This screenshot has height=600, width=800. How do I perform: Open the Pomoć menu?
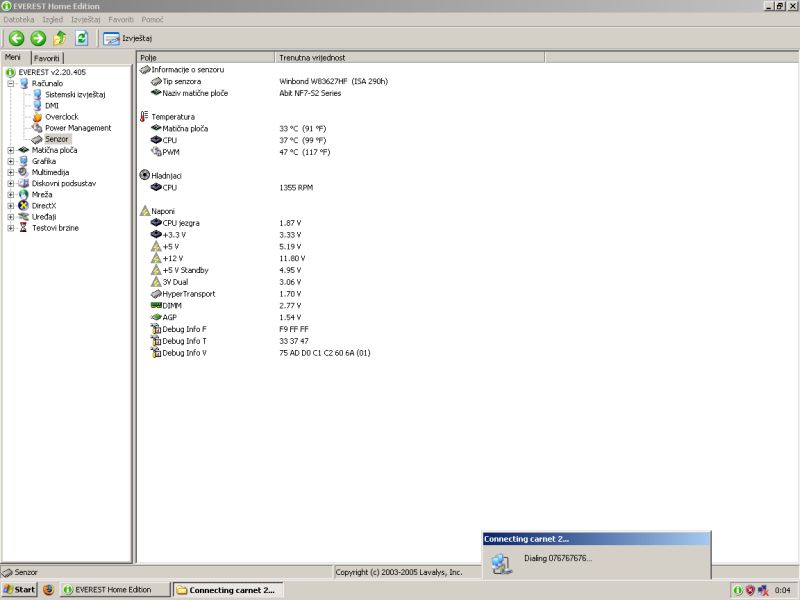(153, 19)
